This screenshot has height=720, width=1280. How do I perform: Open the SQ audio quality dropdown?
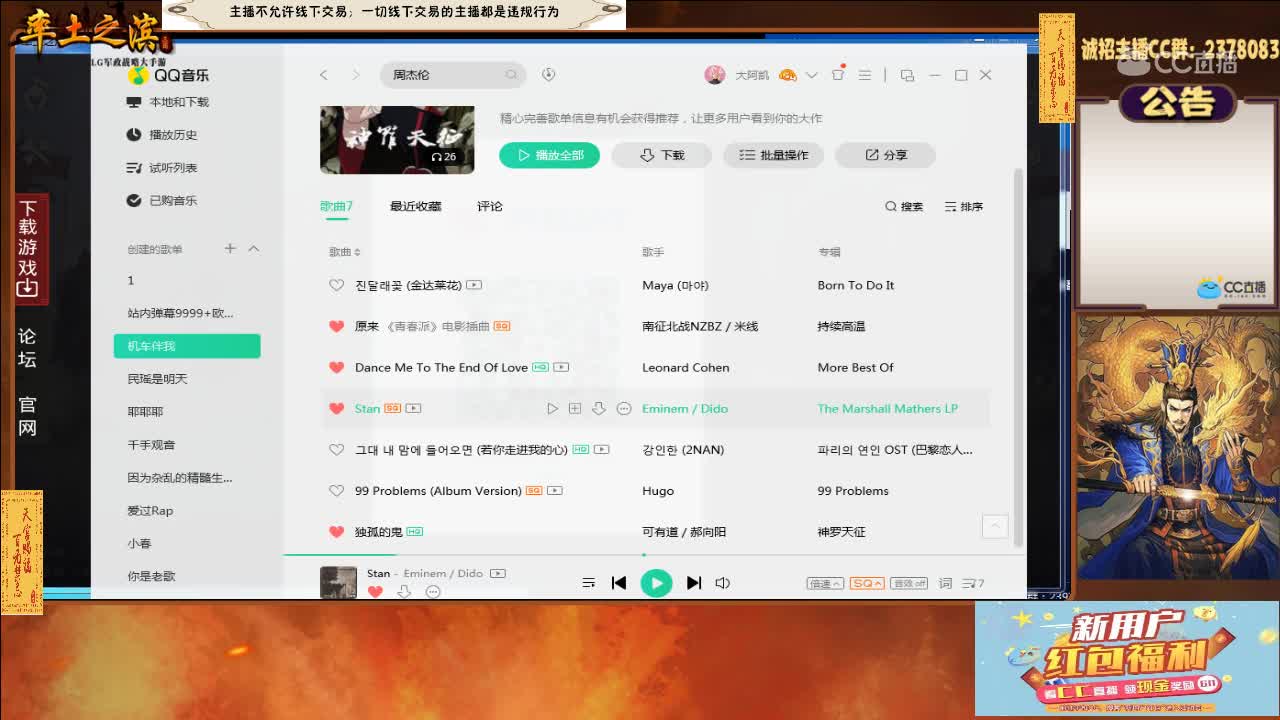867,583
